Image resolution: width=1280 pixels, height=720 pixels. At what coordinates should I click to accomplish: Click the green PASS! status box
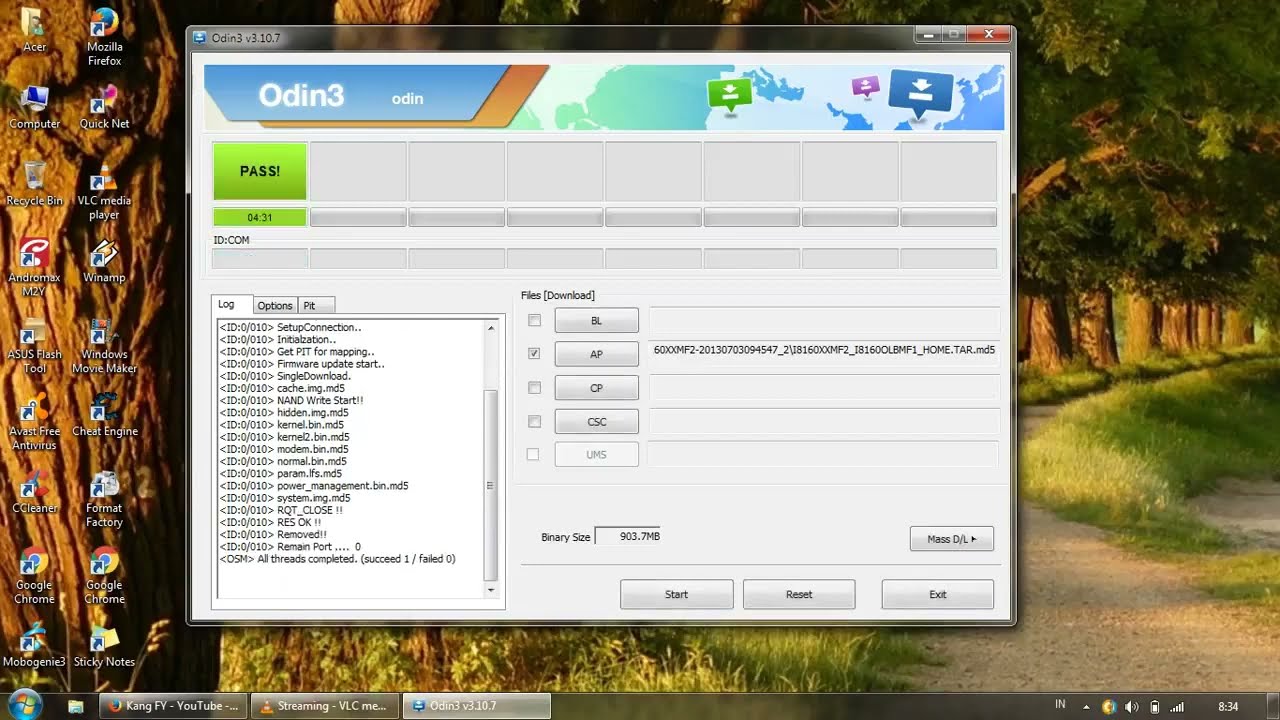[x=260, y=171]
